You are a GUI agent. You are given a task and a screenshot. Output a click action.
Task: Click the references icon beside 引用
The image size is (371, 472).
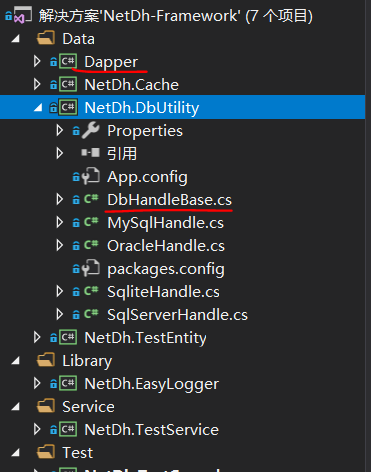91,153
